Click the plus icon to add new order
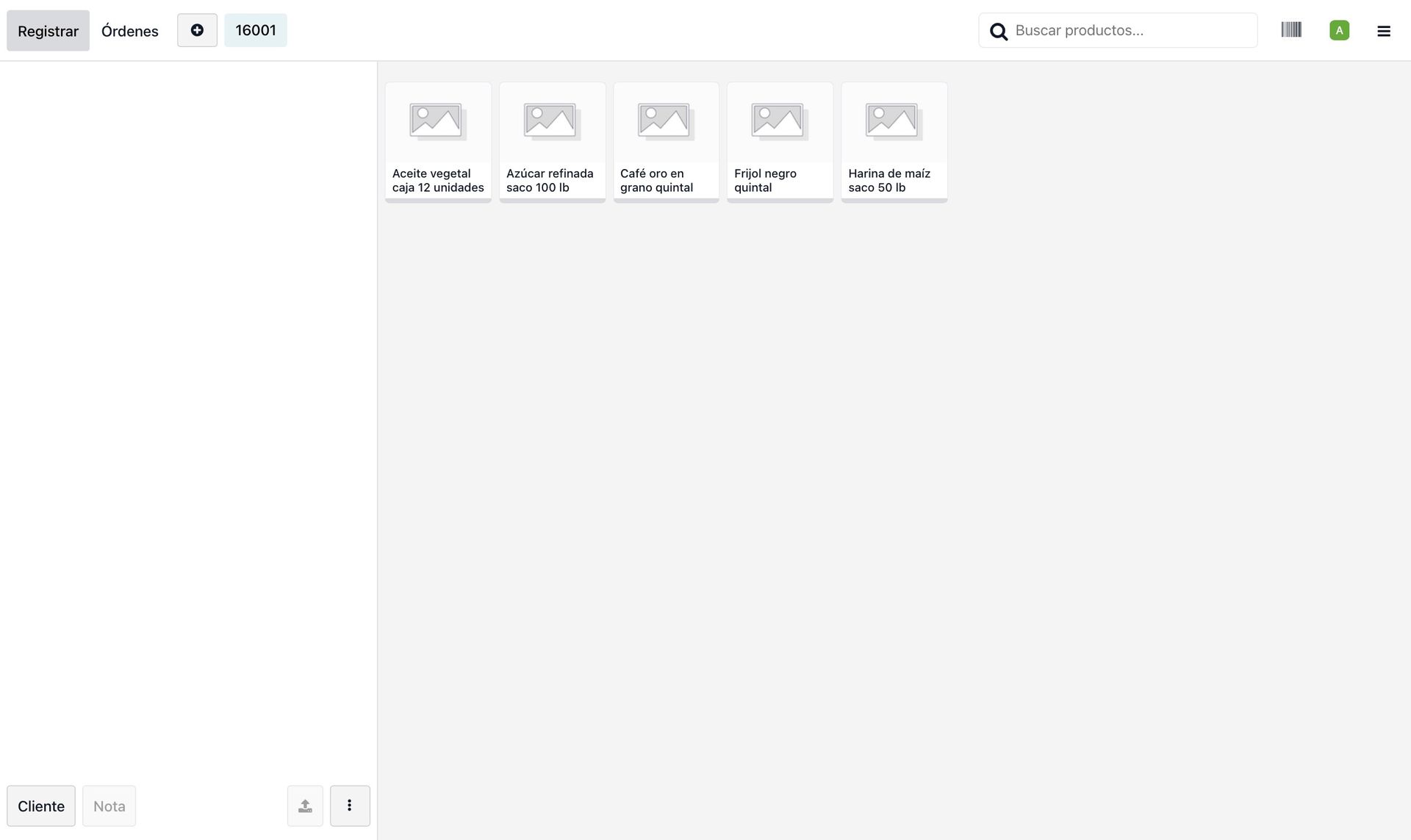Image resolution: width=1411 pixels, height=840 pixels. (197, 30)
